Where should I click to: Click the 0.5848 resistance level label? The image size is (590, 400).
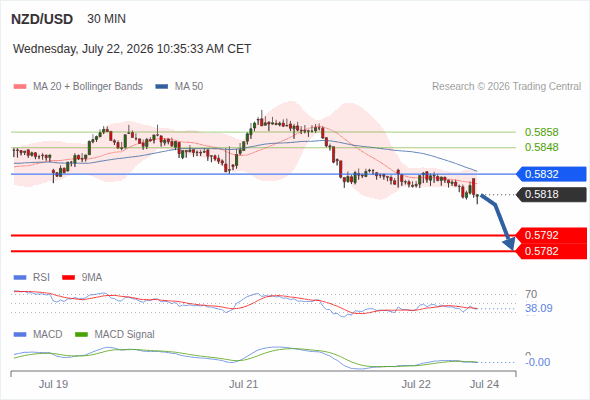[541, 147]
